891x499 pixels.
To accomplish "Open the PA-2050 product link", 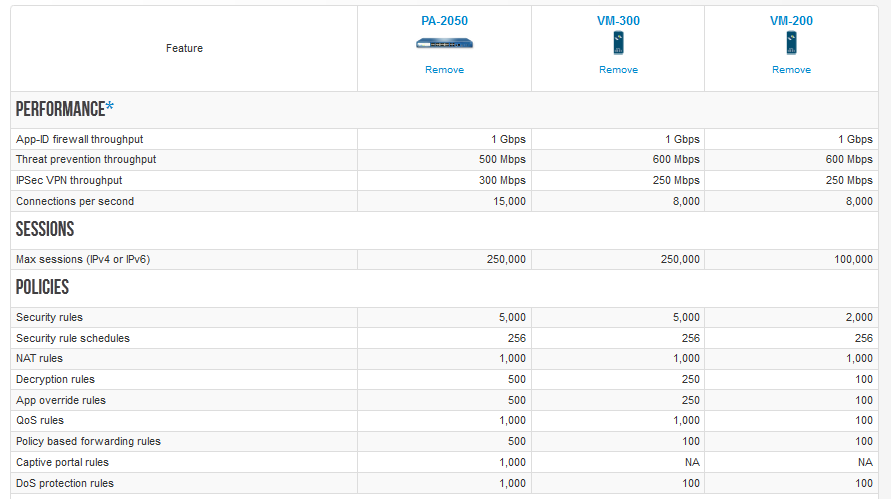I will [x=444, y=21].
